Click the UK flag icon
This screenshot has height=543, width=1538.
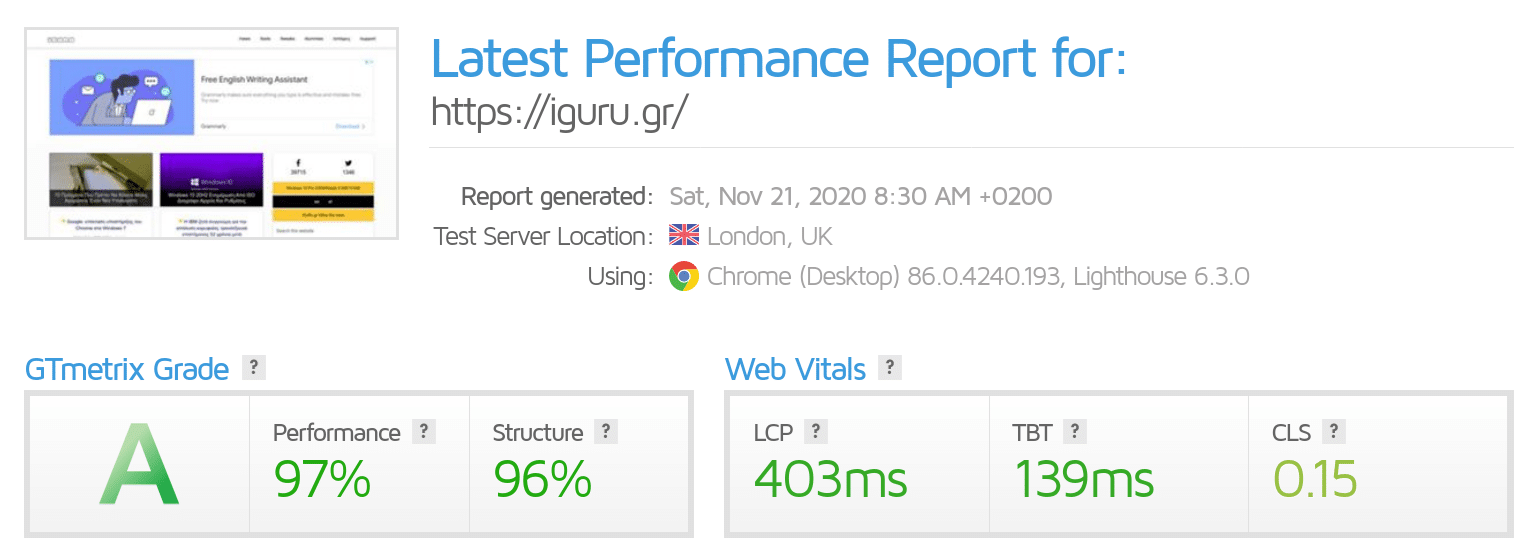click(x=684, y=236)
